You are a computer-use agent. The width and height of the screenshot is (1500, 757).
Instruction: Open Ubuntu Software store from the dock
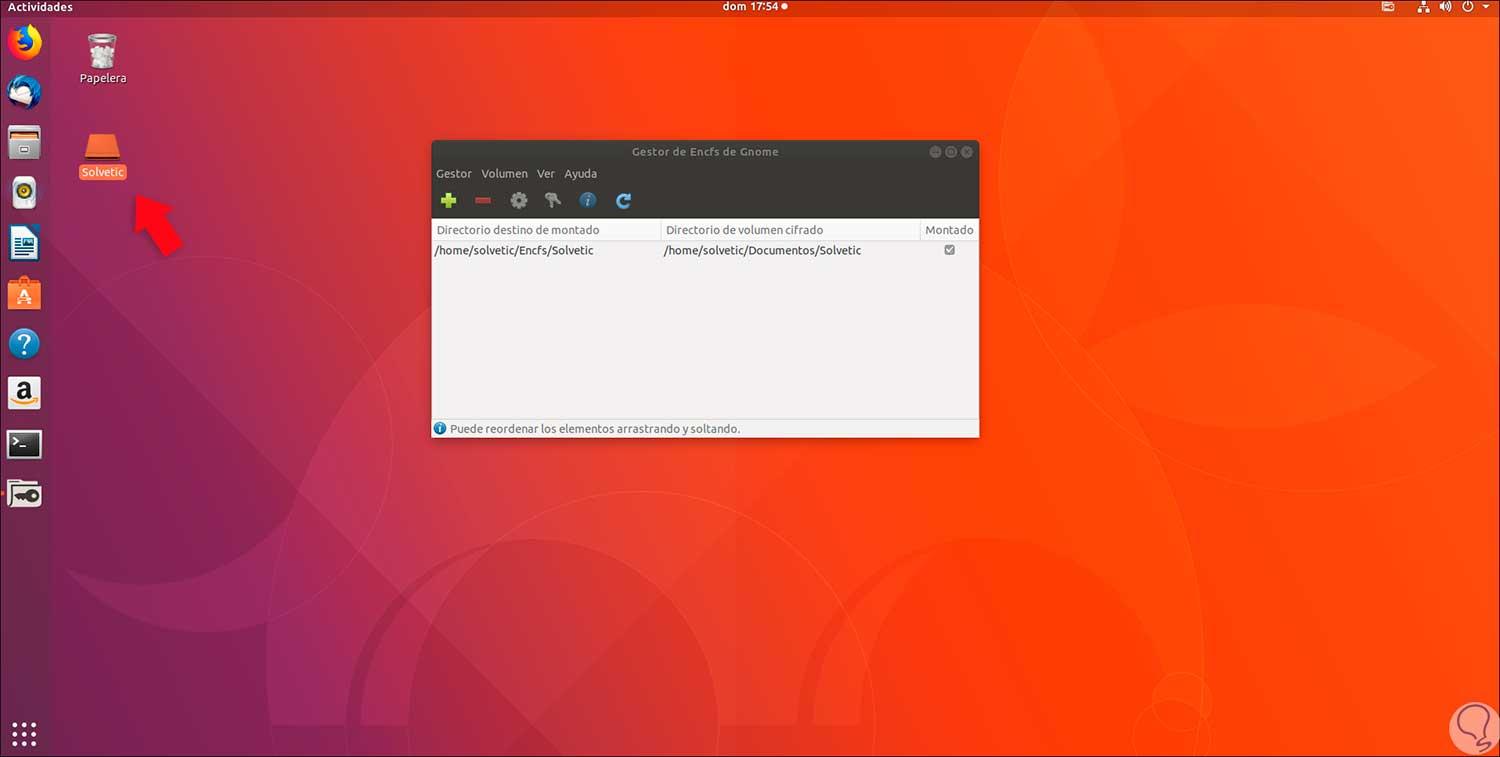(24, 294)
